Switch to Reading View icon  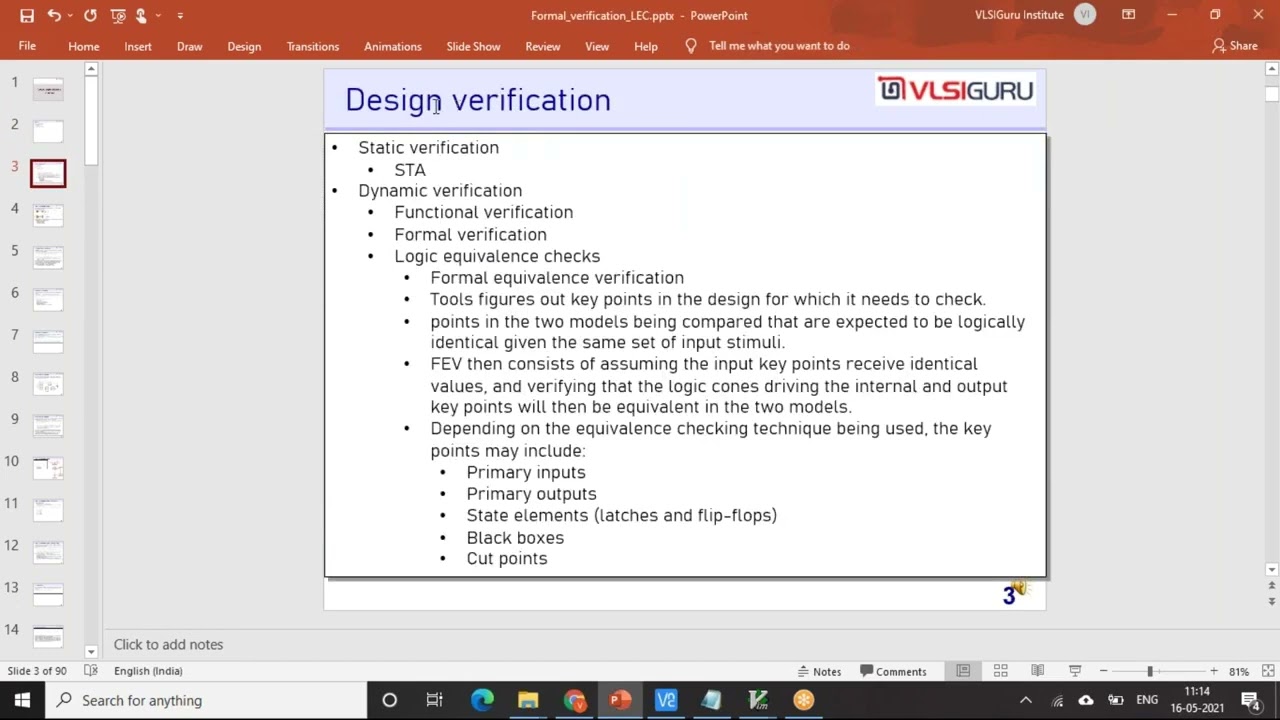point(1037,671)
